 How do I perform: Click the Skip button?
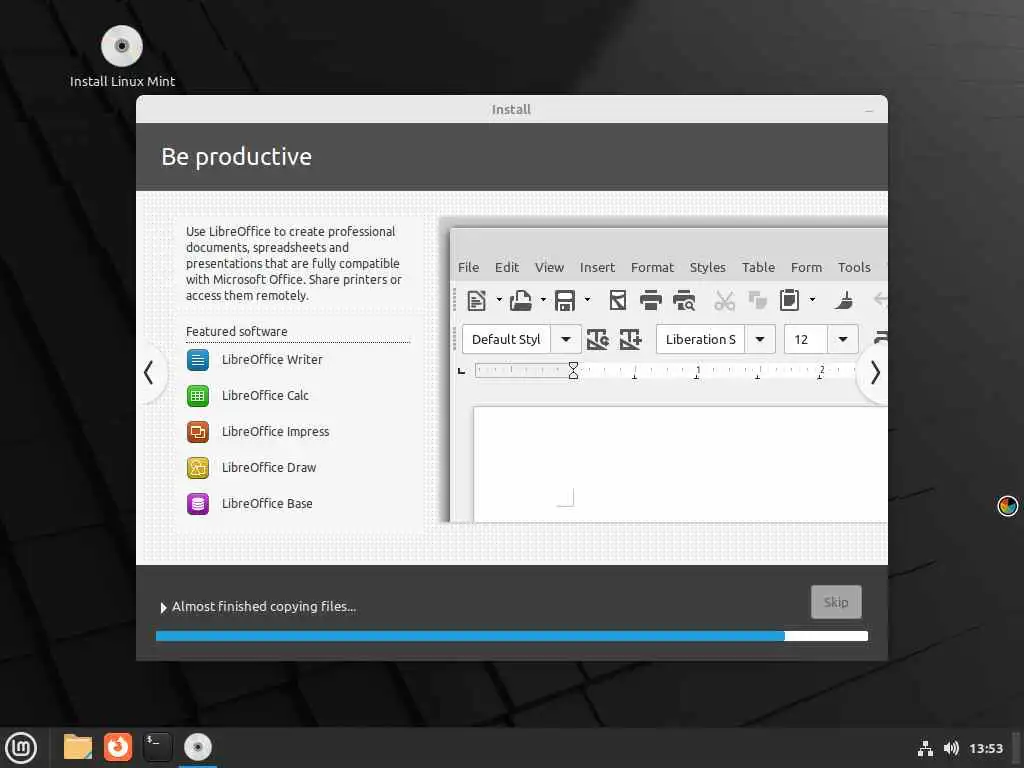point(836,602)
